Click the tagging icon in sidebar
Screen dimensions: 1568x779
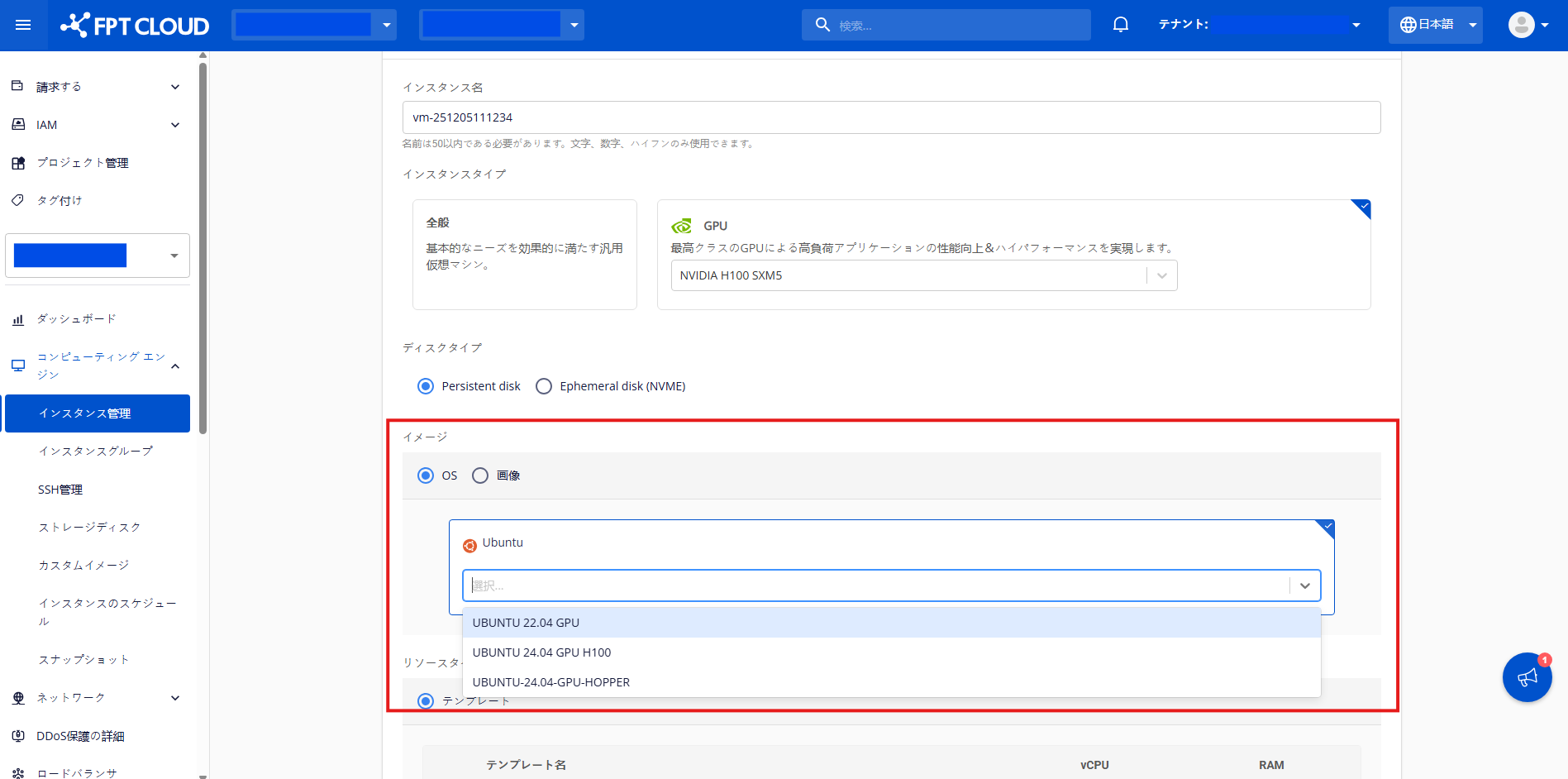tap(18, 200)
